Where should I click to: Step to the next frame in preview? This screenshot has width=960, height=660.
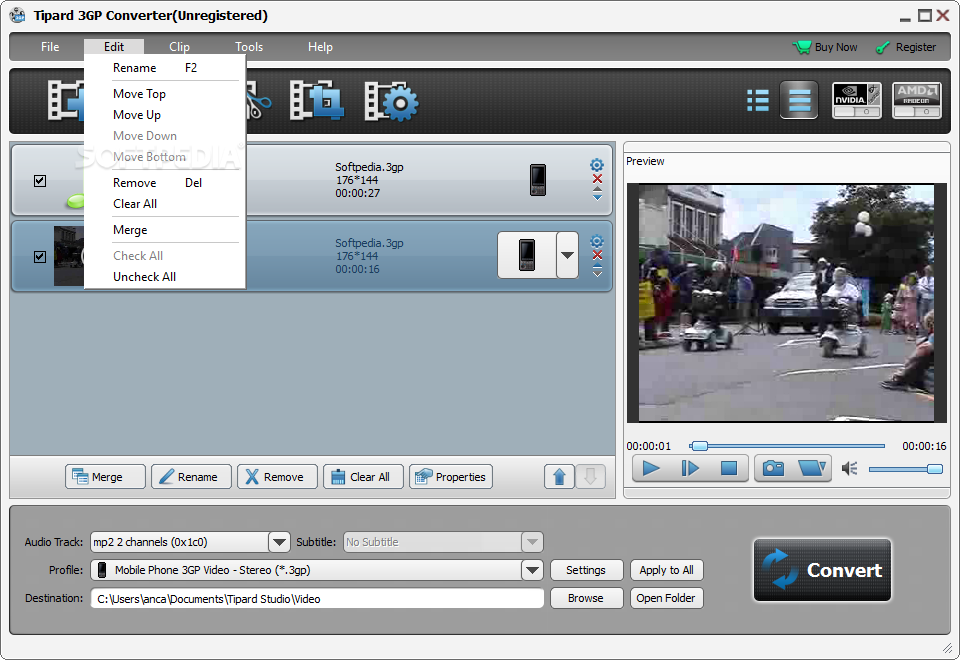tap(690, 468)
